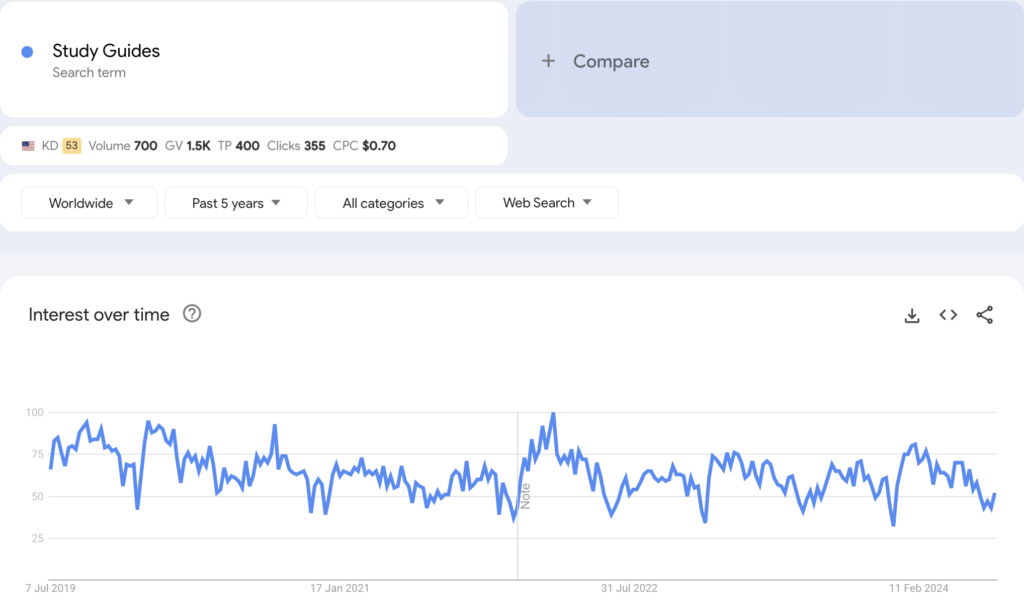This screenshot has height=615, width=1024.
Task: Open the Interest over time help icon
Action: (x=192, y=314)
